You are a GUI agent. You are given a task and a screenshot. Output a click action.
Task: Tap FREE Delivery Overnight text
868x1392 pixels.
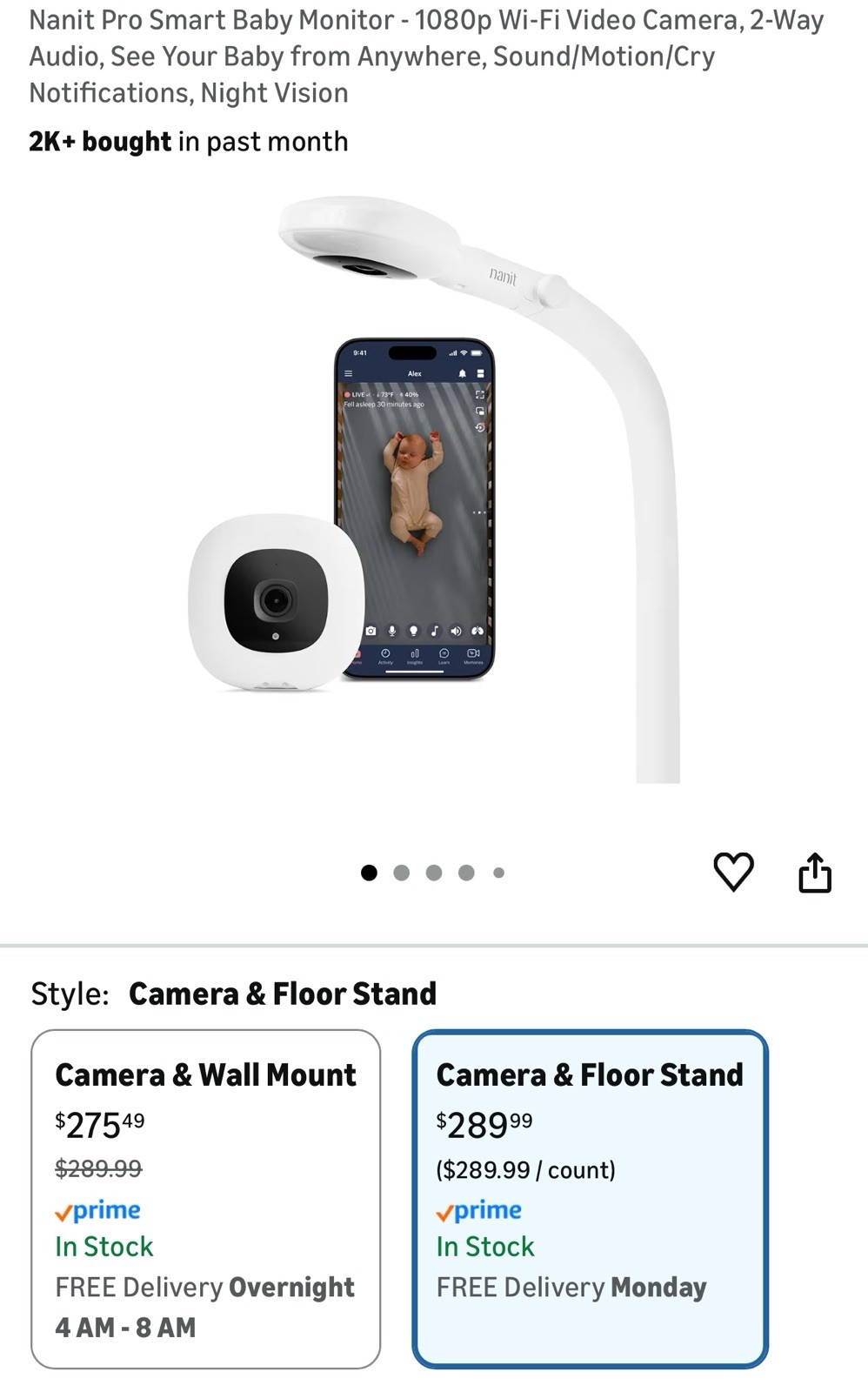pos(205,1288)
